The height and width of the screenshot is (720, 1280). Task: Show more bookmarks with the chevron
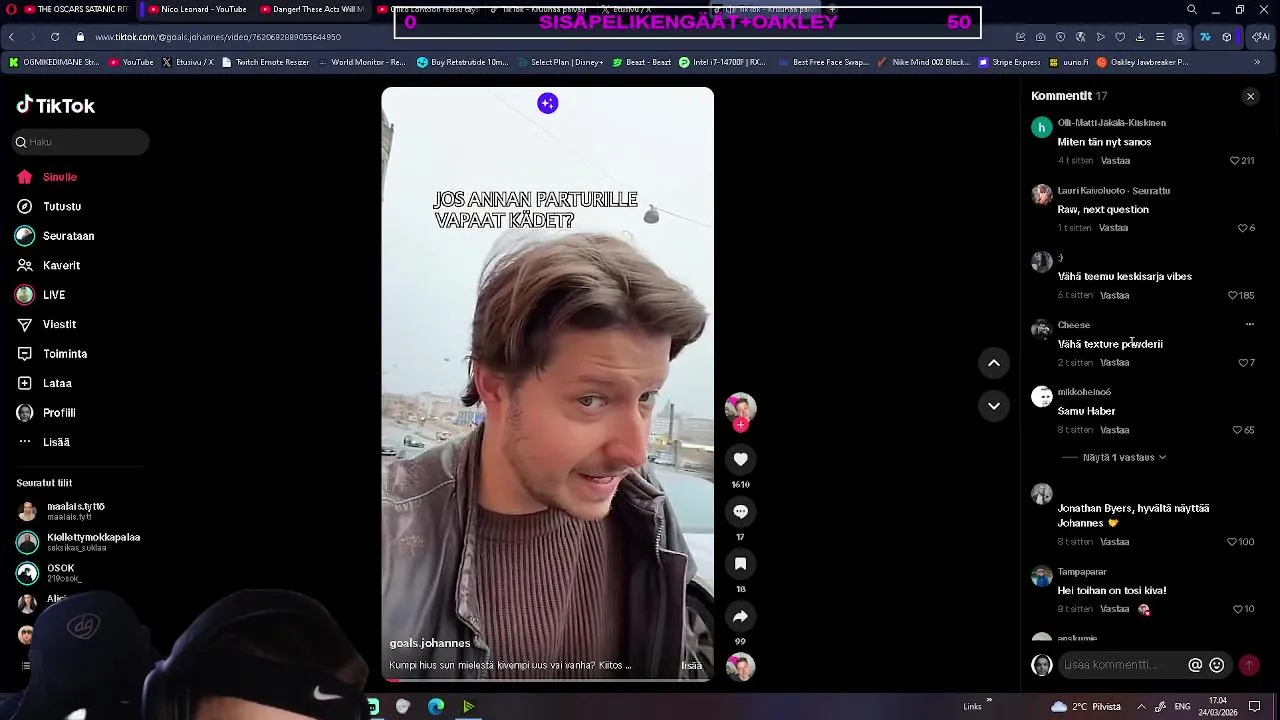[1257, 62]
